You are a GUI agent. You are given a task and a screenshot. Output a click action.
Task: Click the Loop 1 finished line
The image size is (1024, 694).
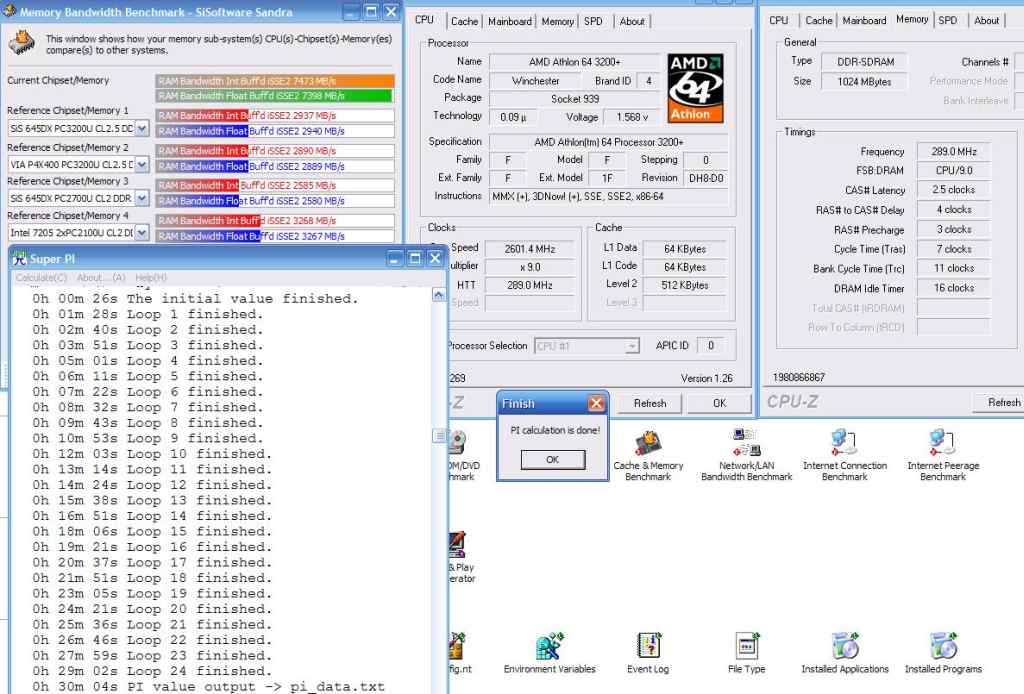[148, 314]
